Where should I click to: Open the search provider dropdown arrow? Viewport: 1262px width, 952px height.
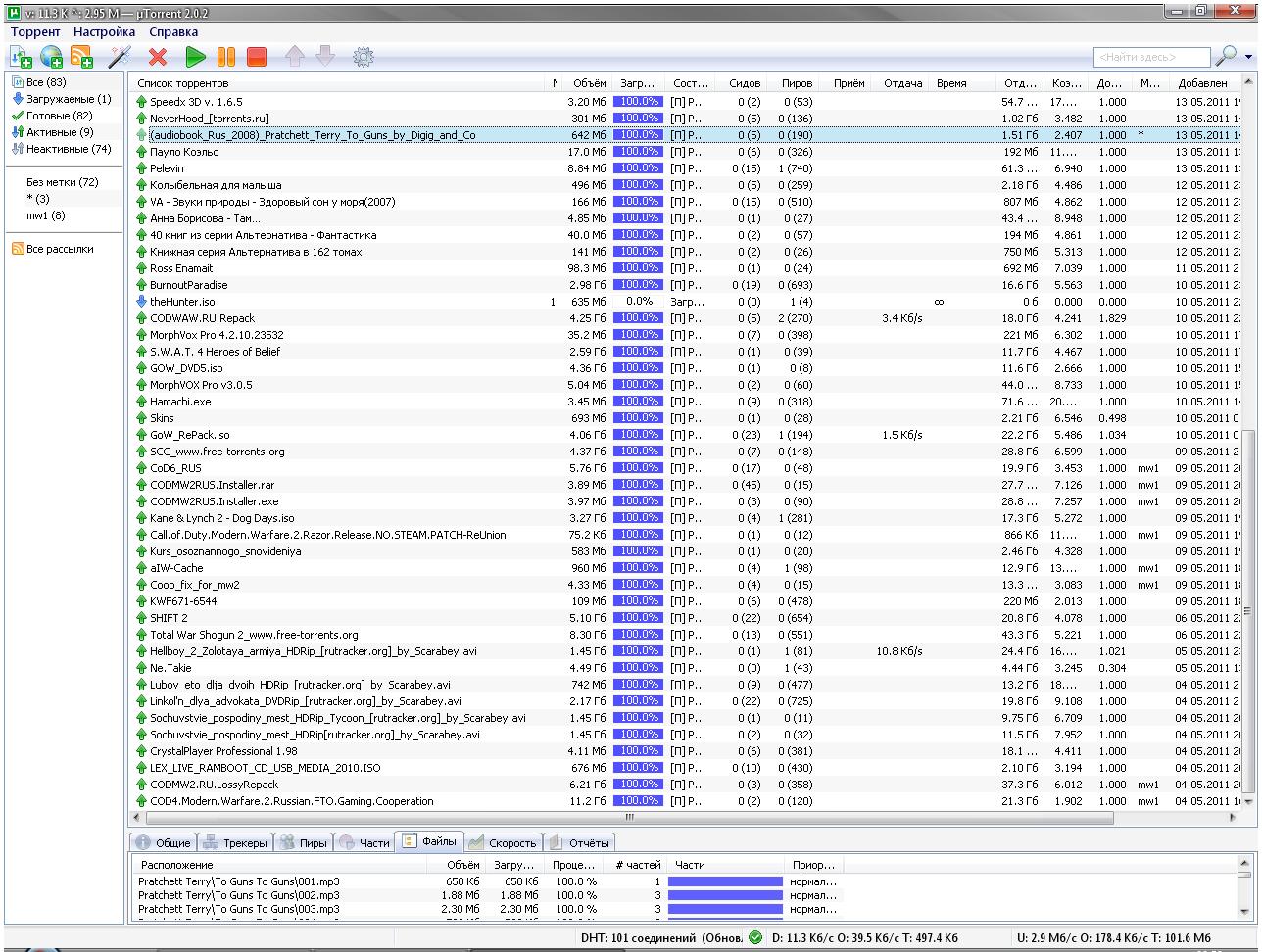pyautogui.click(x=1248, y=58)
